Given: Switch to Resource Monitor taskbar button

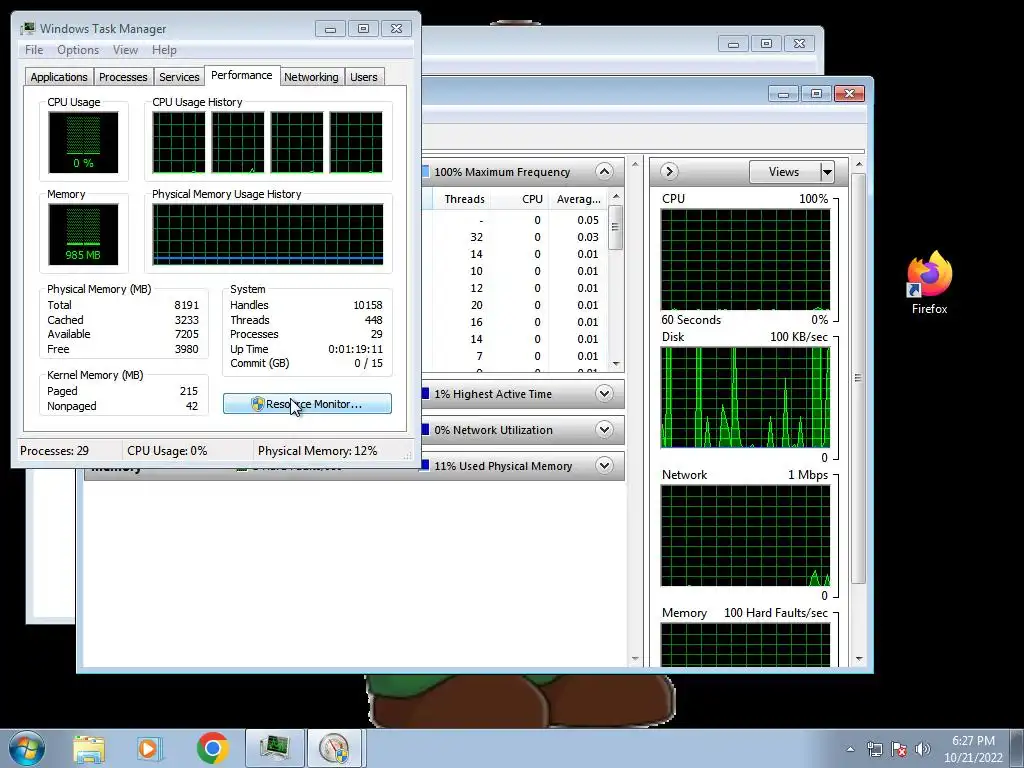Looking at the screenshot, I should click(336, 748).
